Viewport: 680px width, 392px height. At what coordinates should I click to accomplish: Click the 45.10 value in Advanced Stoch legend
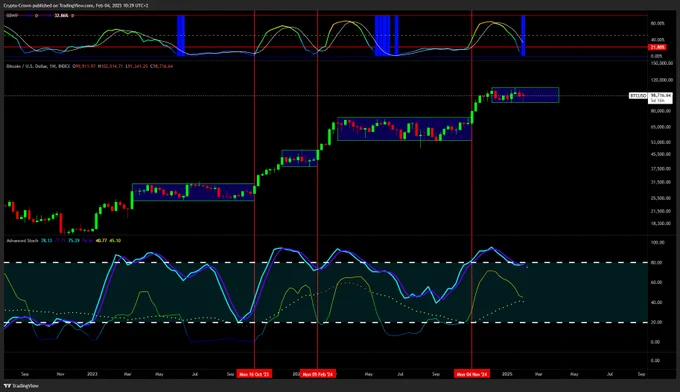tap(115, 240)
